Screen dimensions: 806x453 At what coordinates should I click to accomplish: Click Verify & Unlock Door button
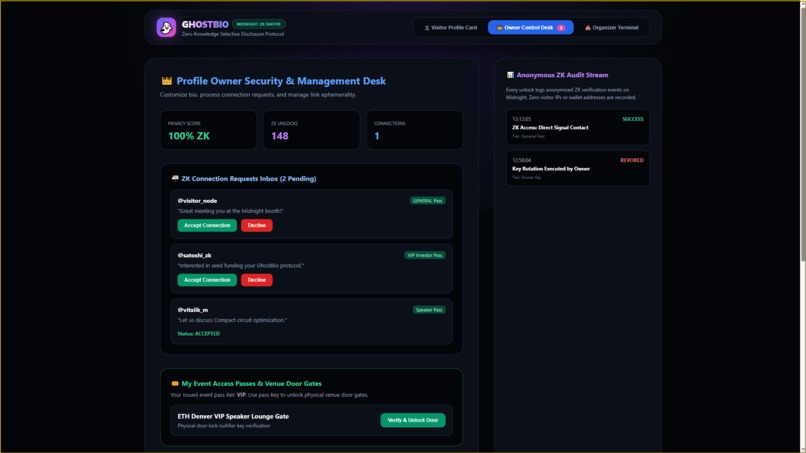pyautogui.click(x=413, y=420)
